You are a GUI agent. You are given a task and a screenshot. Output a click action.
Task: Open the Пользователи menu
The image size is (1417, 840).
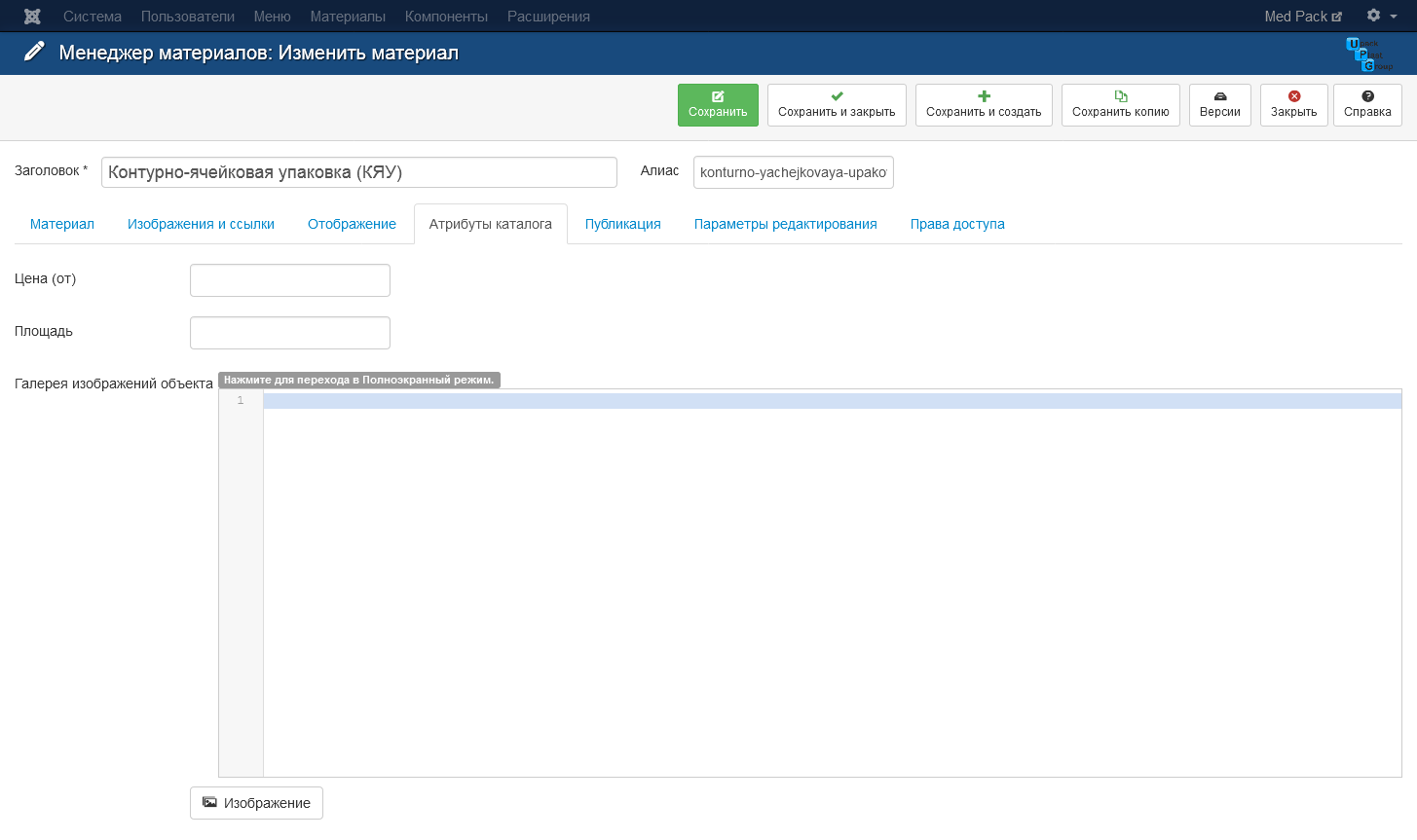click(188, 17)
